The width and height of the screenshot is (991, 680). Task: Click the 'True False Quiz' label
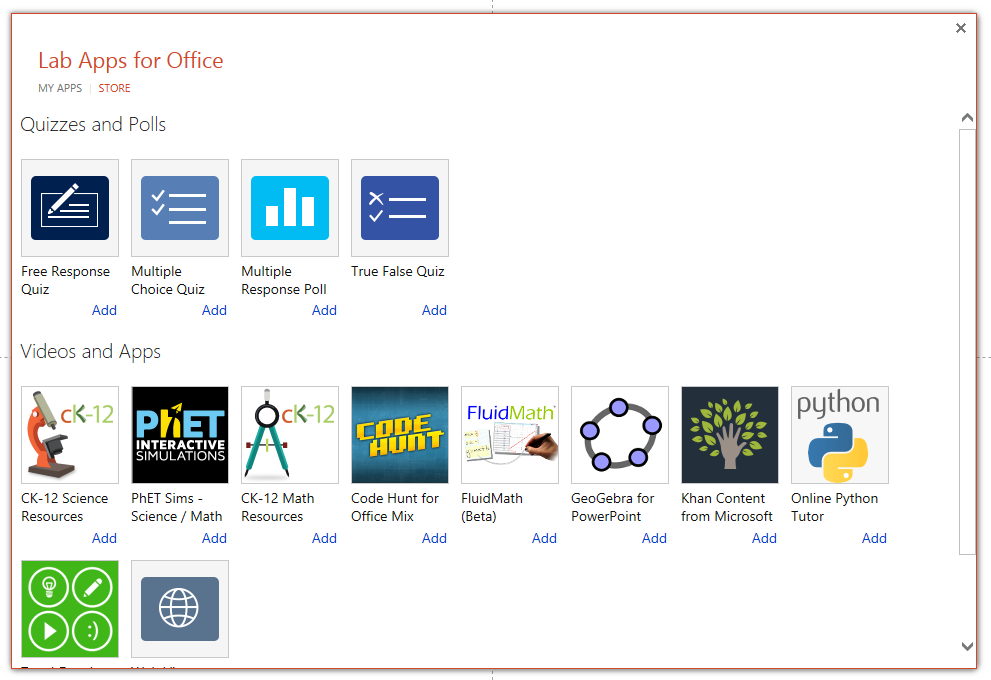pyautogui.click(x=398, y=271)
